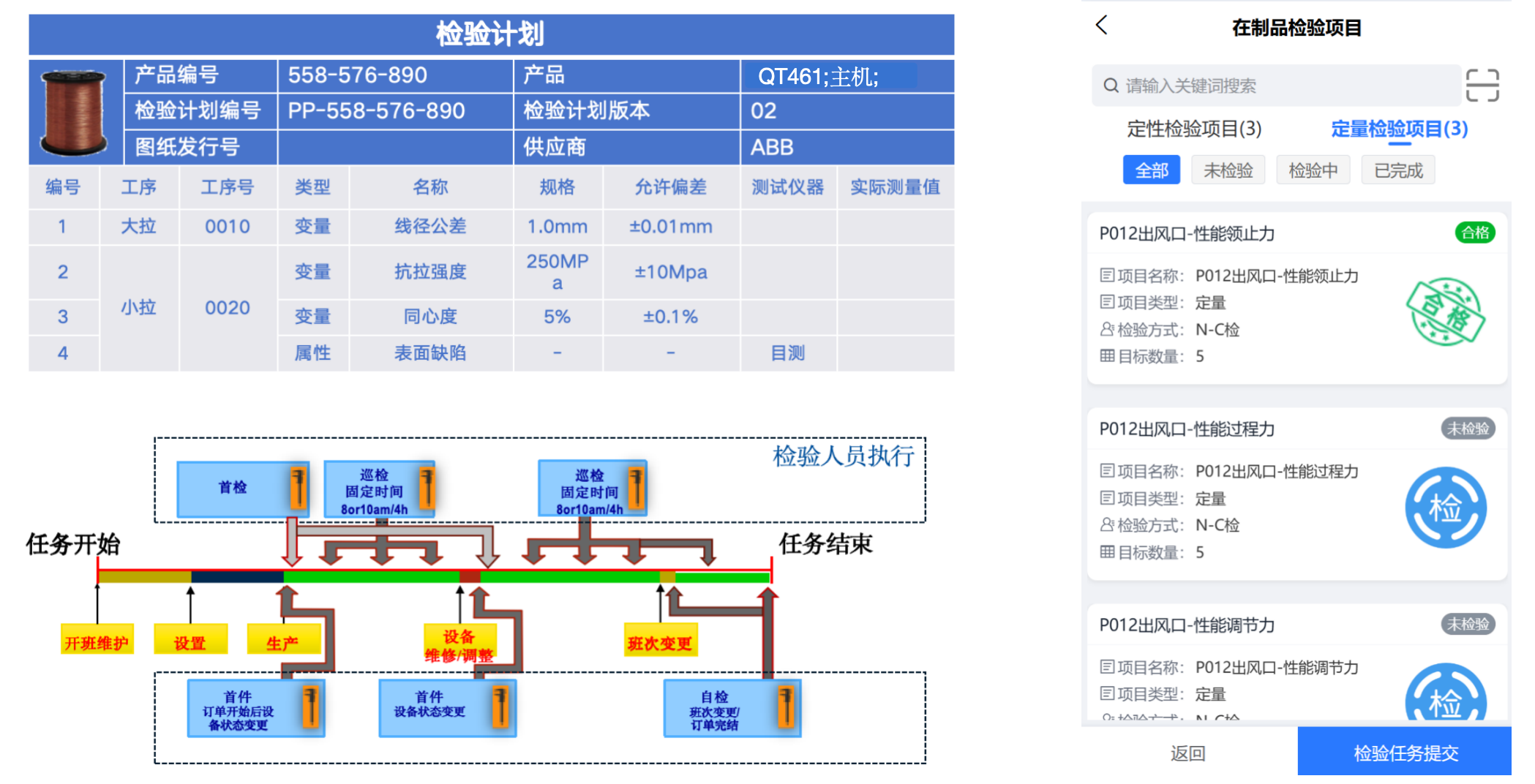Click the back arrow on 在制品检验项目 page
Image resolution: width=1535 pixels, height=784 pixels.
click(x=1102, y=25)
